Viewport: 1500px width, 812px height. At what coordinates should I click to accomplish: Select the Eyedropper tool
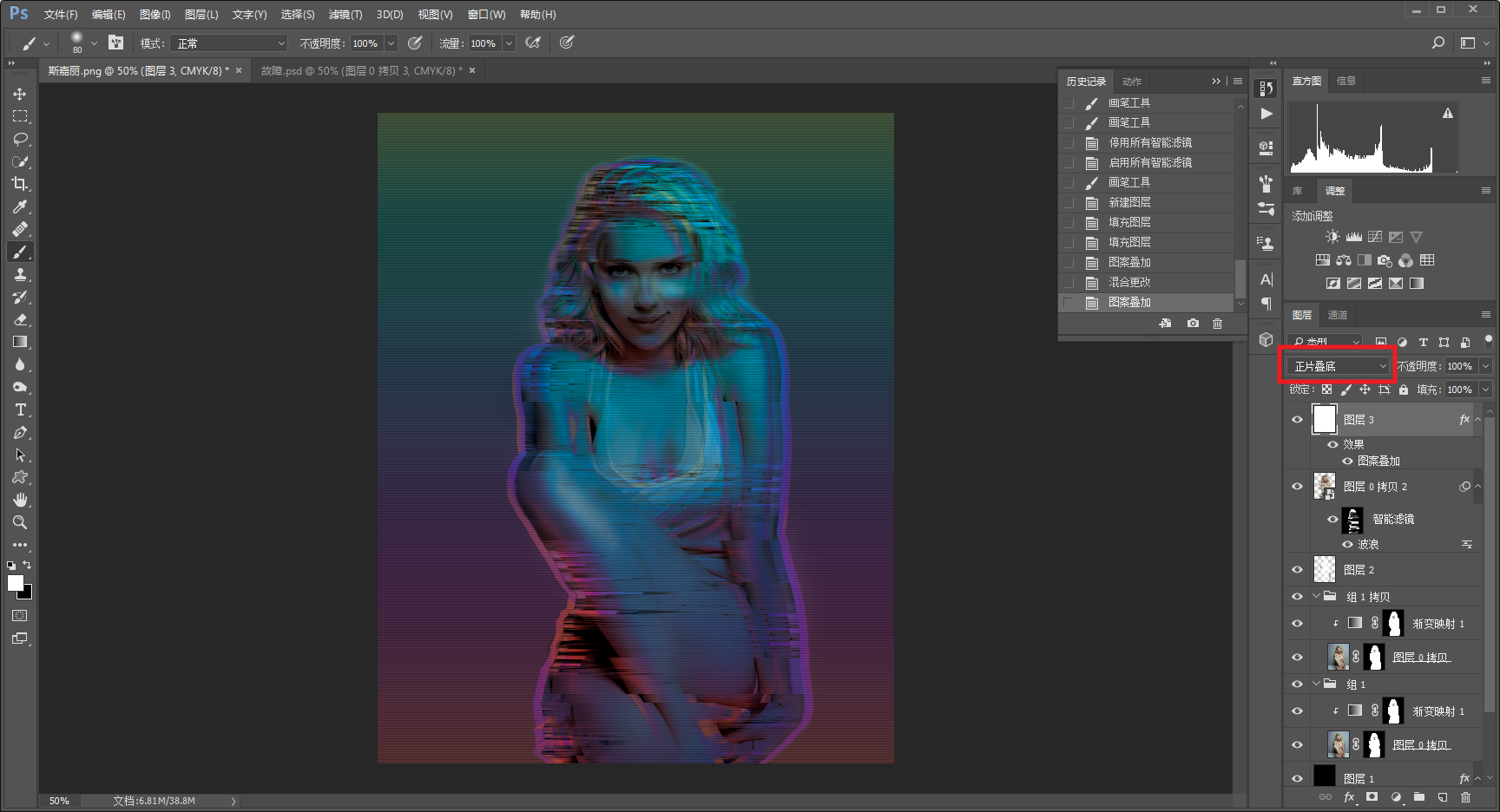19,206
